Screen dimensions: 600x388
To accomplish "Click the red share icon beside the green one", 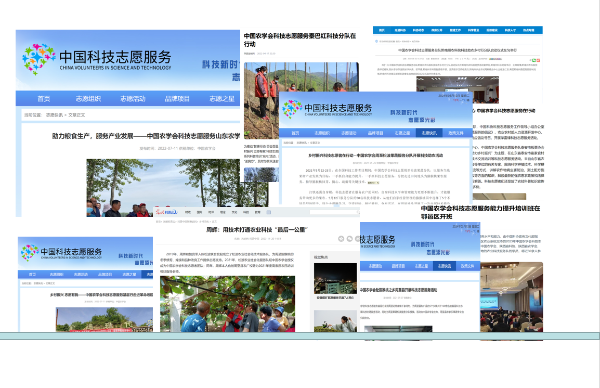I will point(538,60).
